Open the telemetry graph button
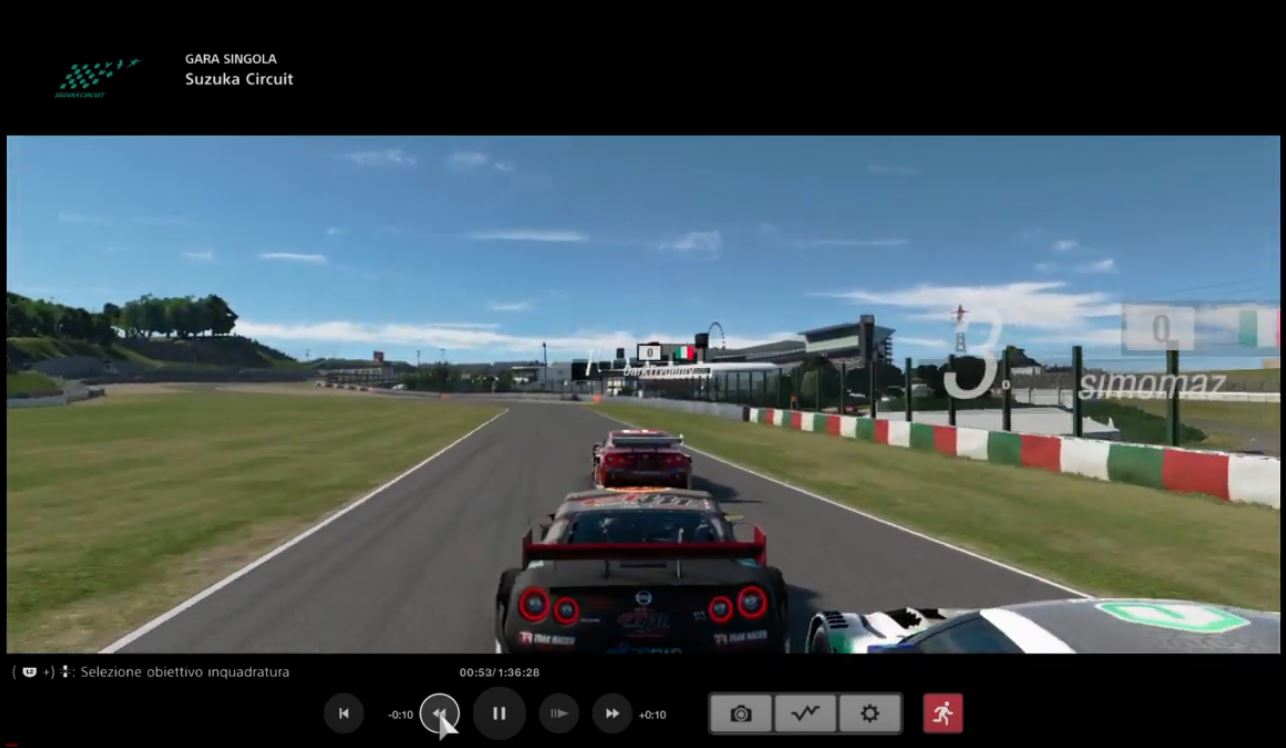Viewport: 1286px width, 748px height. [805, 714]
